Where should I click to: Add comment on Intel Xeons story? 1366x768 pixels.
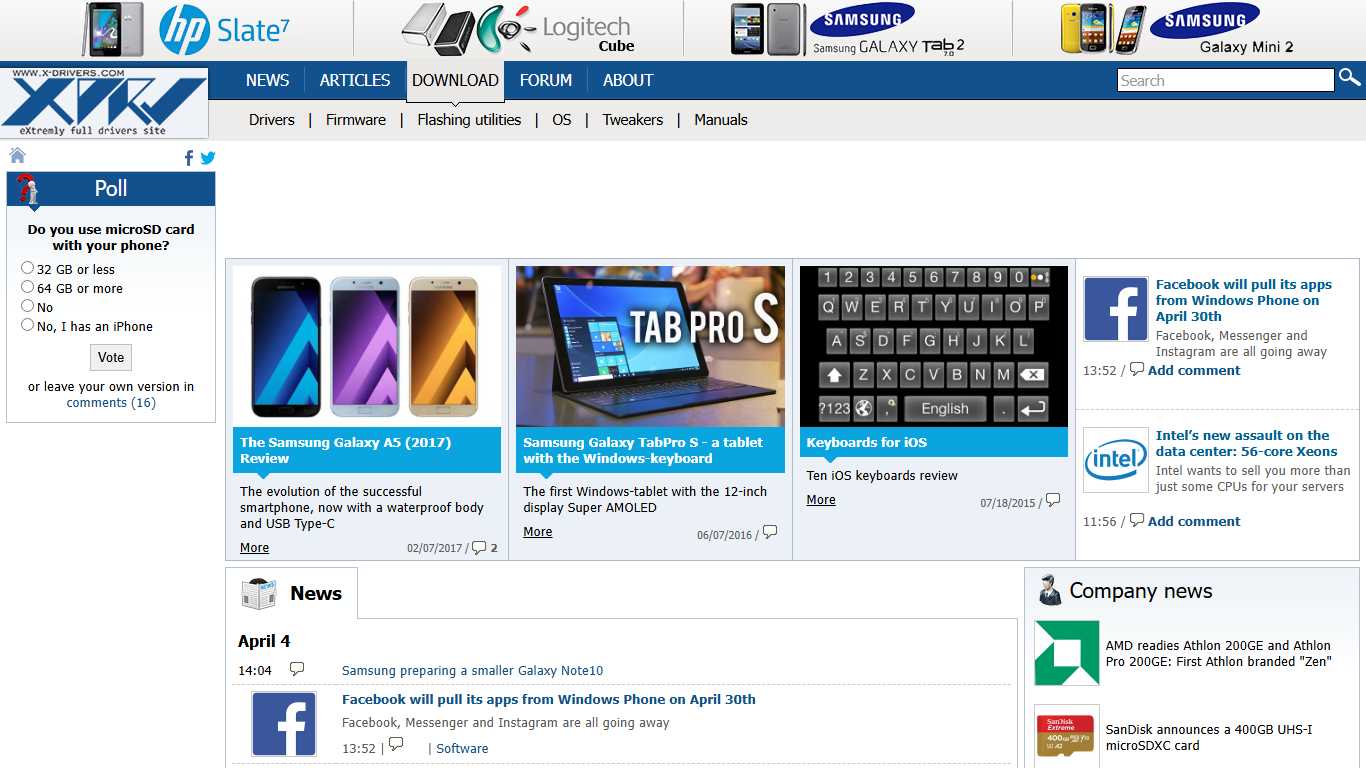pos(1194,521)
